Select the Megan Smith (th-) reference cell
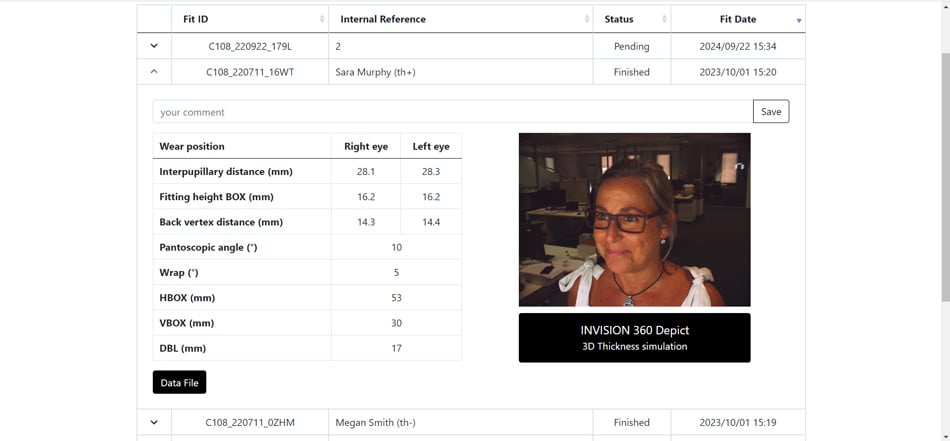Viewport: 950px width, 441px height. click(375, 422)
